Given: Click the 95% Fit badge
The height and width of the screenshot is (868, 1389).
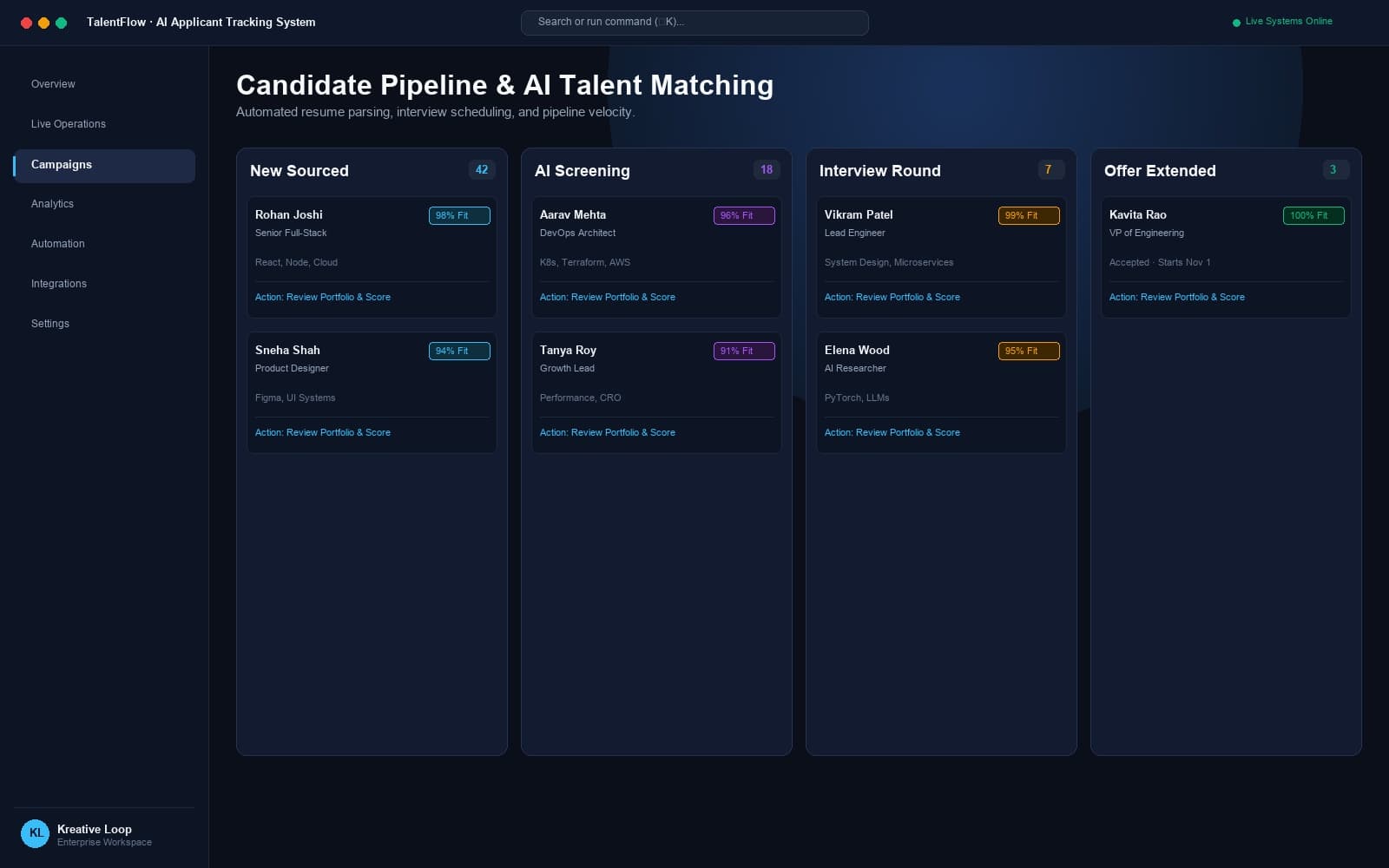Looking at the screenshot, I should [x=1029, y=351].
